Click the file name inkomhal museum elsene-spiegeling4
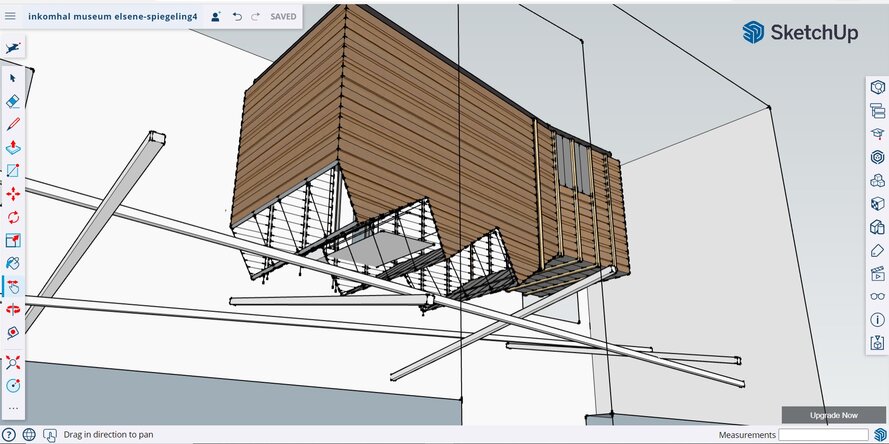 point(113,16)
